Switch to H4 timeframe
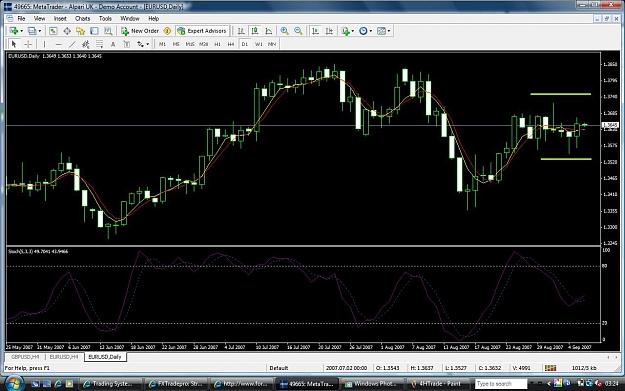This screenshot has height=391, width=625. tap(231, 44)
